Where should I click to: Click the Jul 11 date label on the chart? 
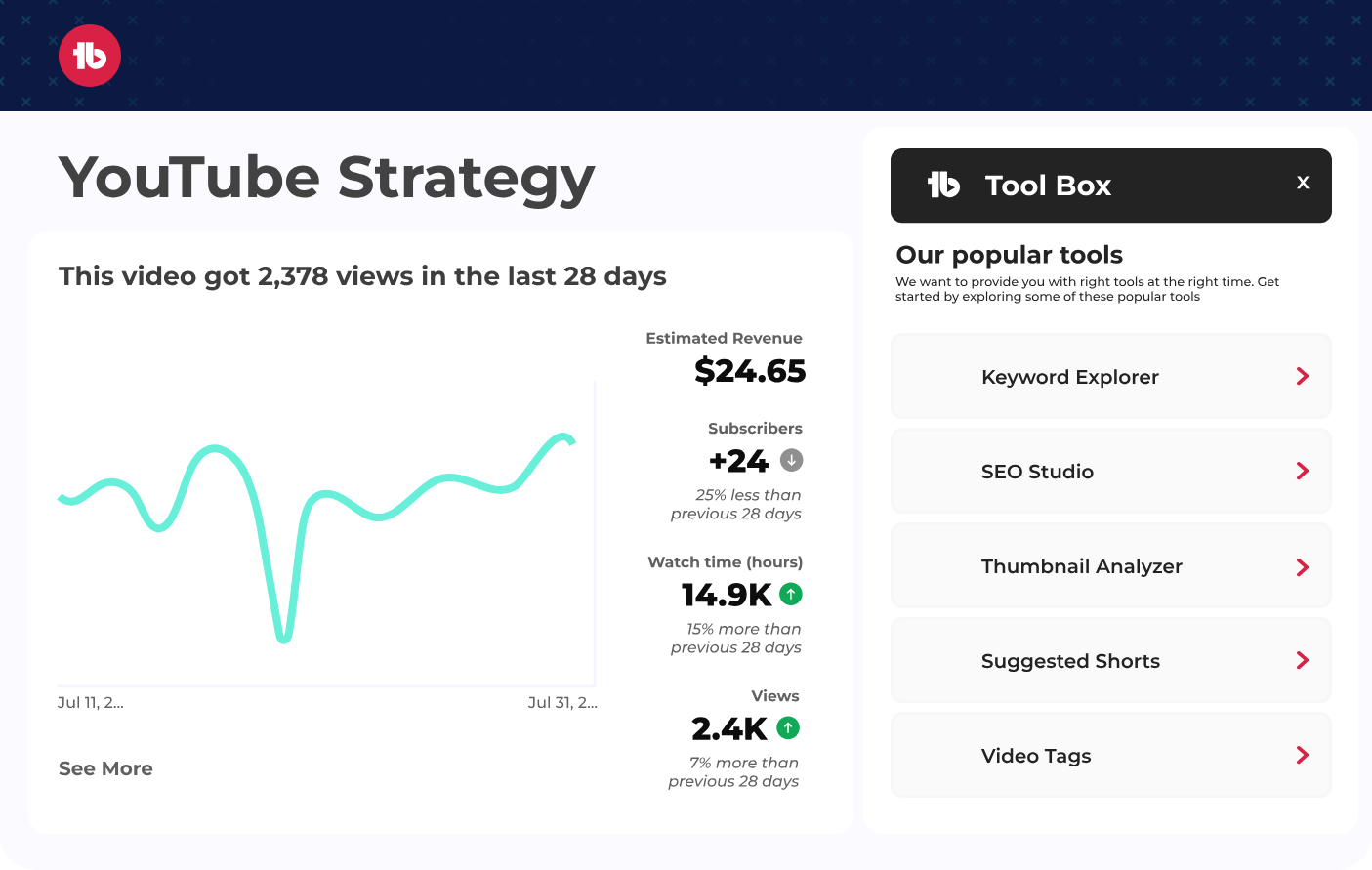pyautogui.click(x=90, y=701)
